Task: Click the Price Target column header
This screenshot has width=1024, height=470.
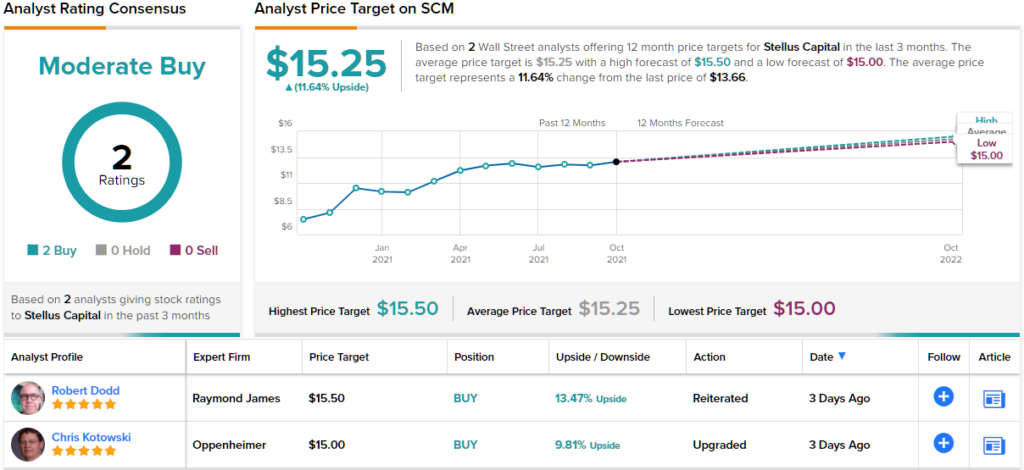Action: 340,357
